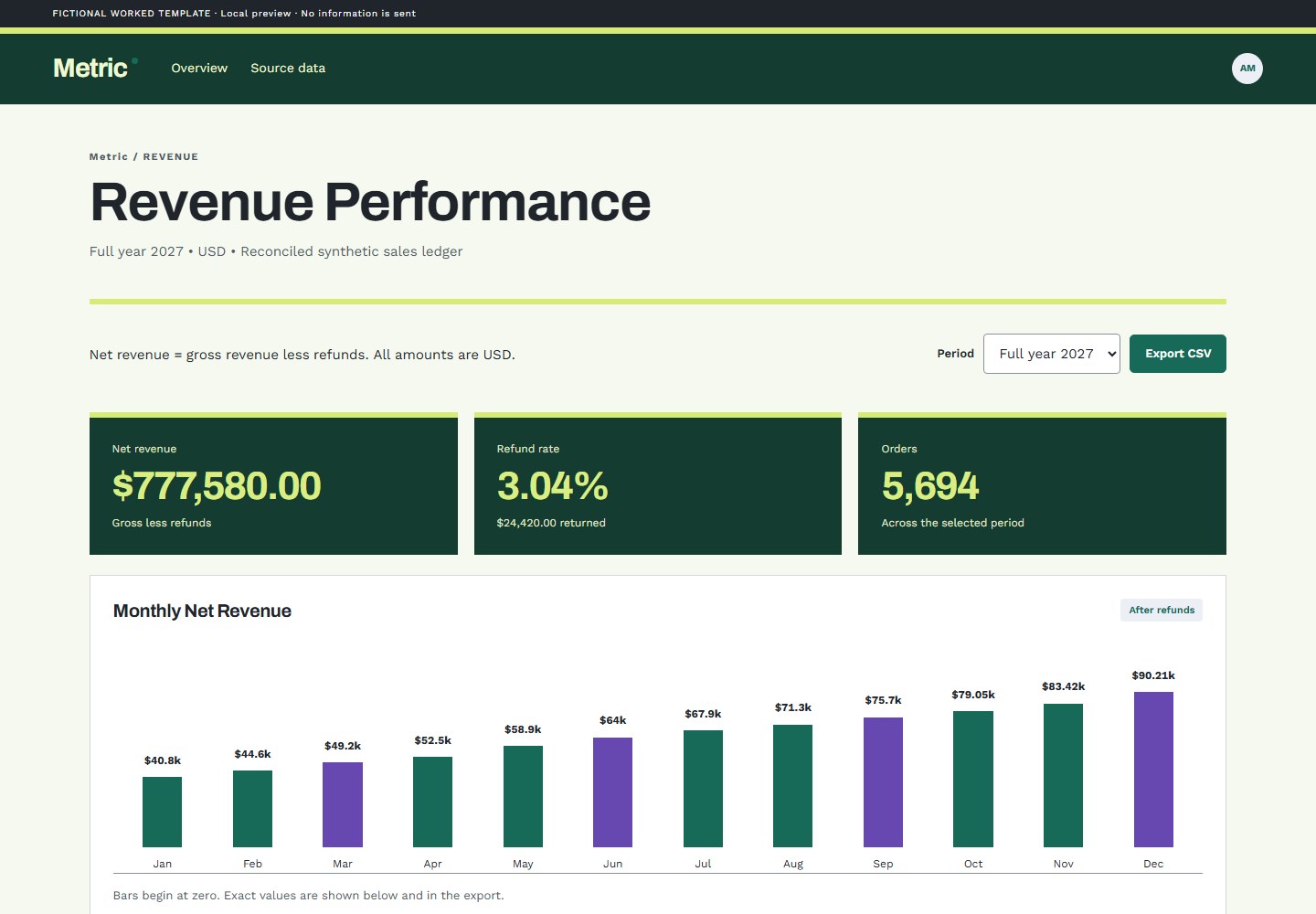Select the purple December bar
Image resolution: width=1316 pixels, height=914 pixels.
(1153, 770)
